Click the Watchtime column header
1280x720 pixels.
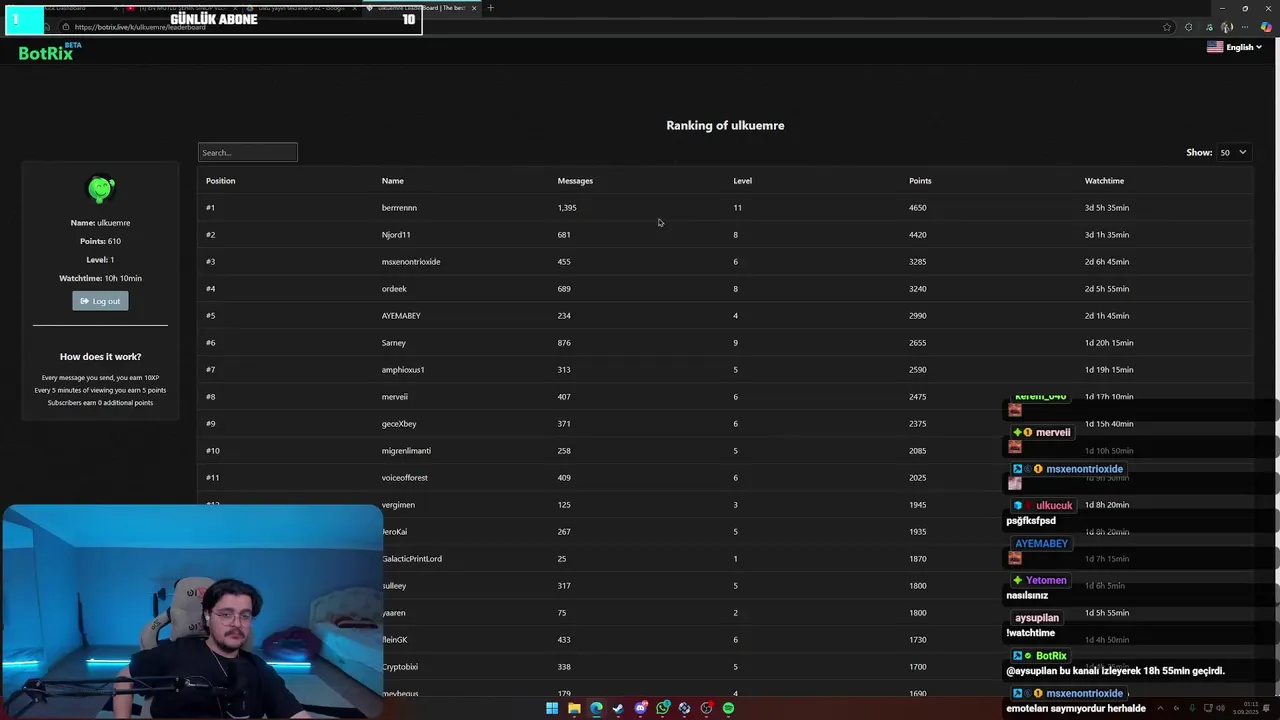(1104, 181)
